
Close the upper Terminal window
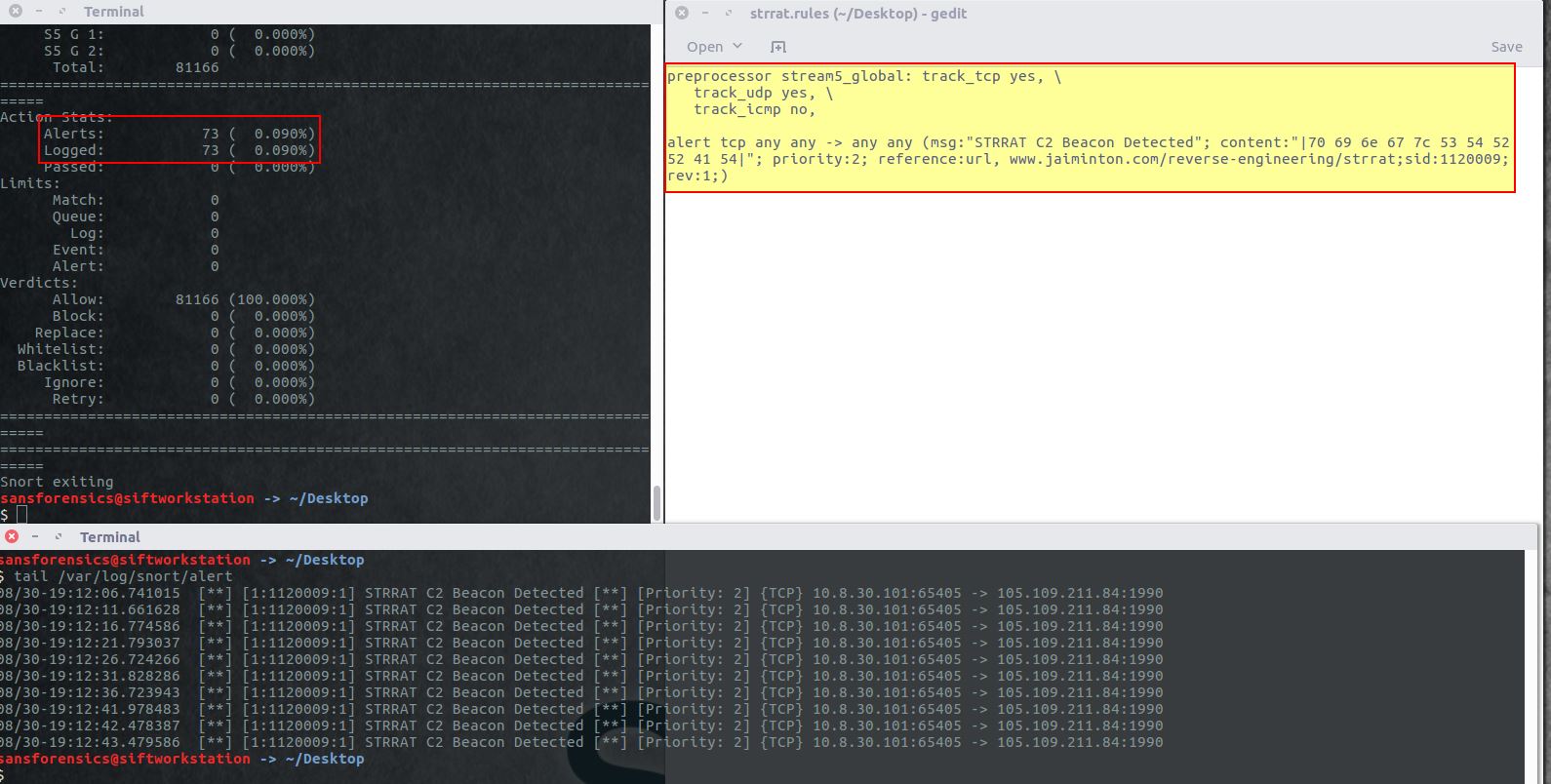click(x=16, y=11)
